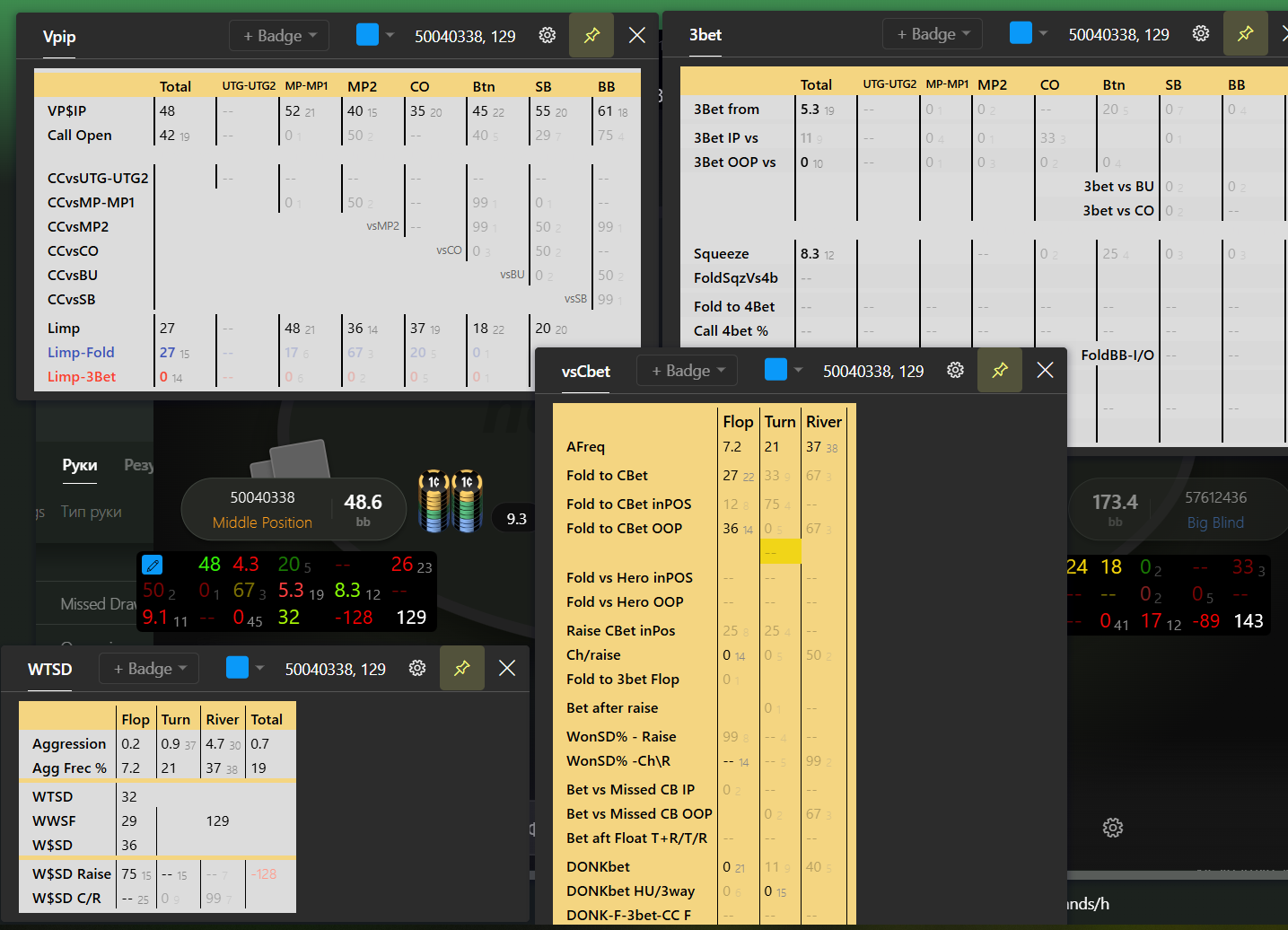1288x930 pixels.
Task: Open settings gear in 3bet popup
Action: click(1200, 33)
